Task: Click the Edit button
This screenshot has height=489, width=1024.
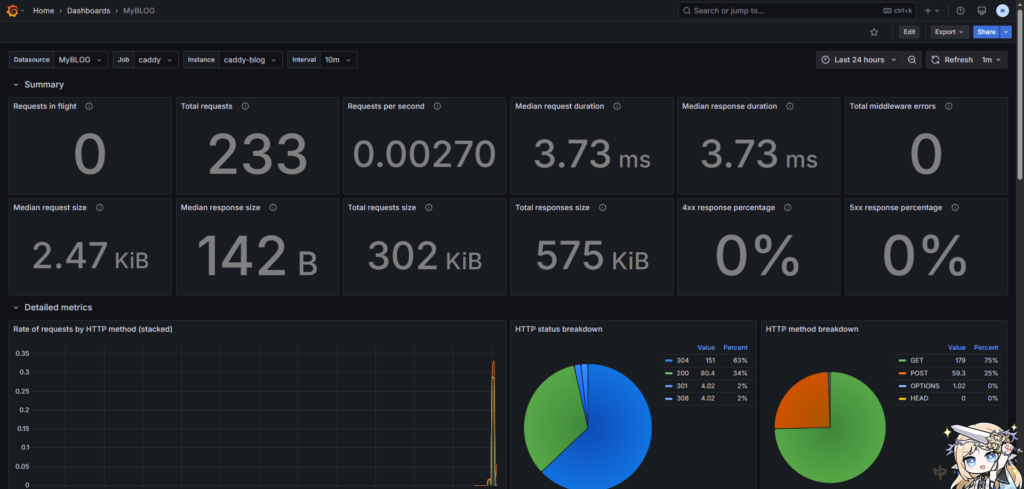Action: 909,32
